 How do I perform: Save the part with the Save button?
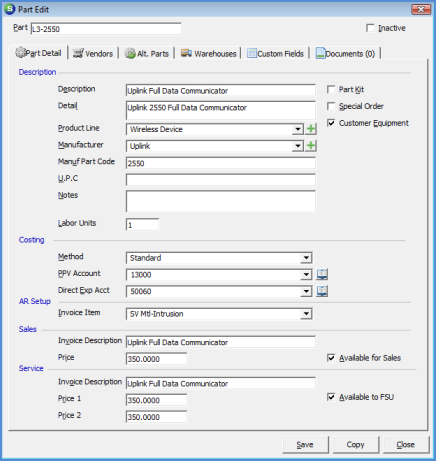tap(305, 445)
